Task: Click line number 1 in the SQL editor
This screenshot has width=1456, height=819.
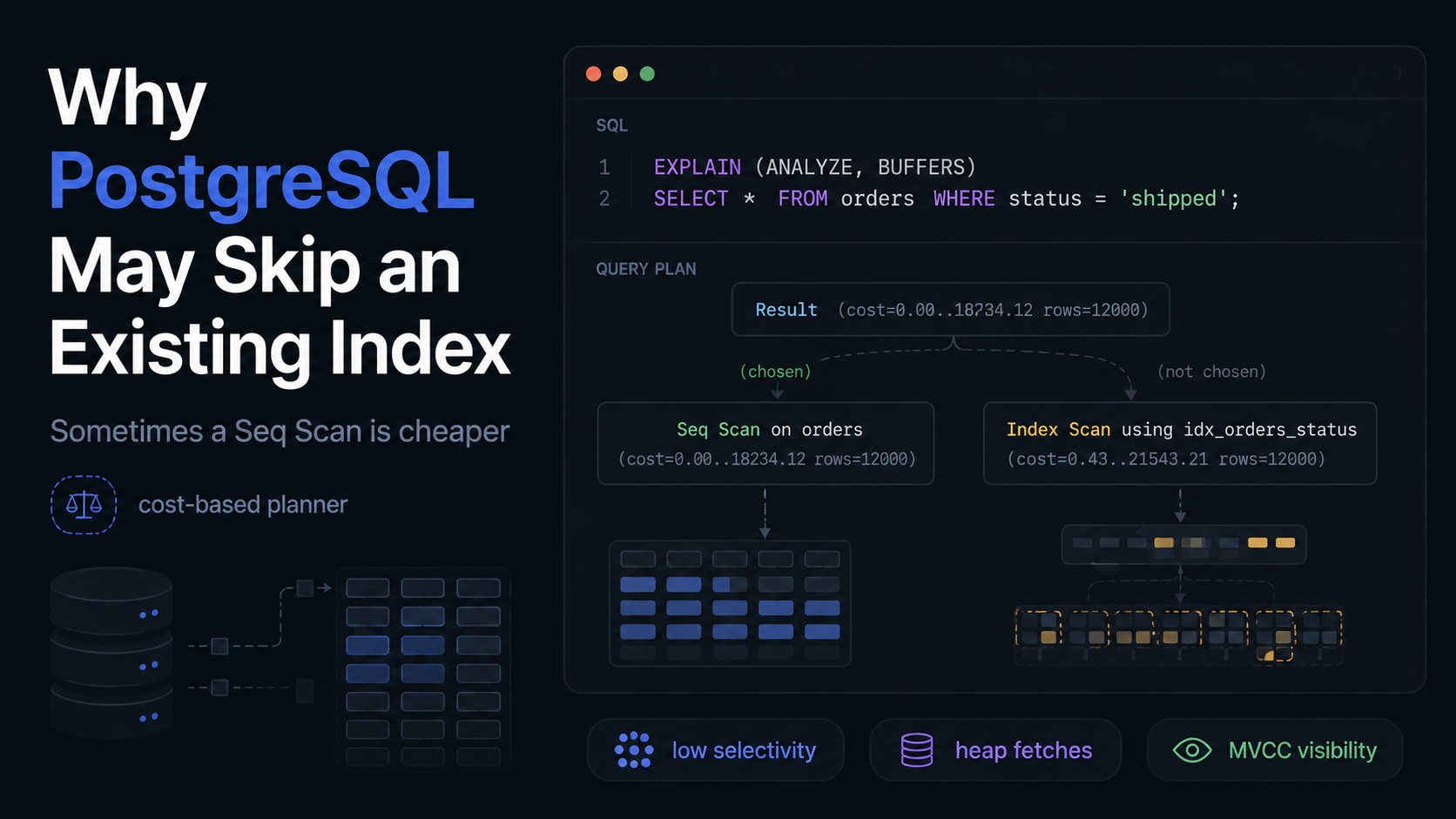Action: (x=604, y=167)
